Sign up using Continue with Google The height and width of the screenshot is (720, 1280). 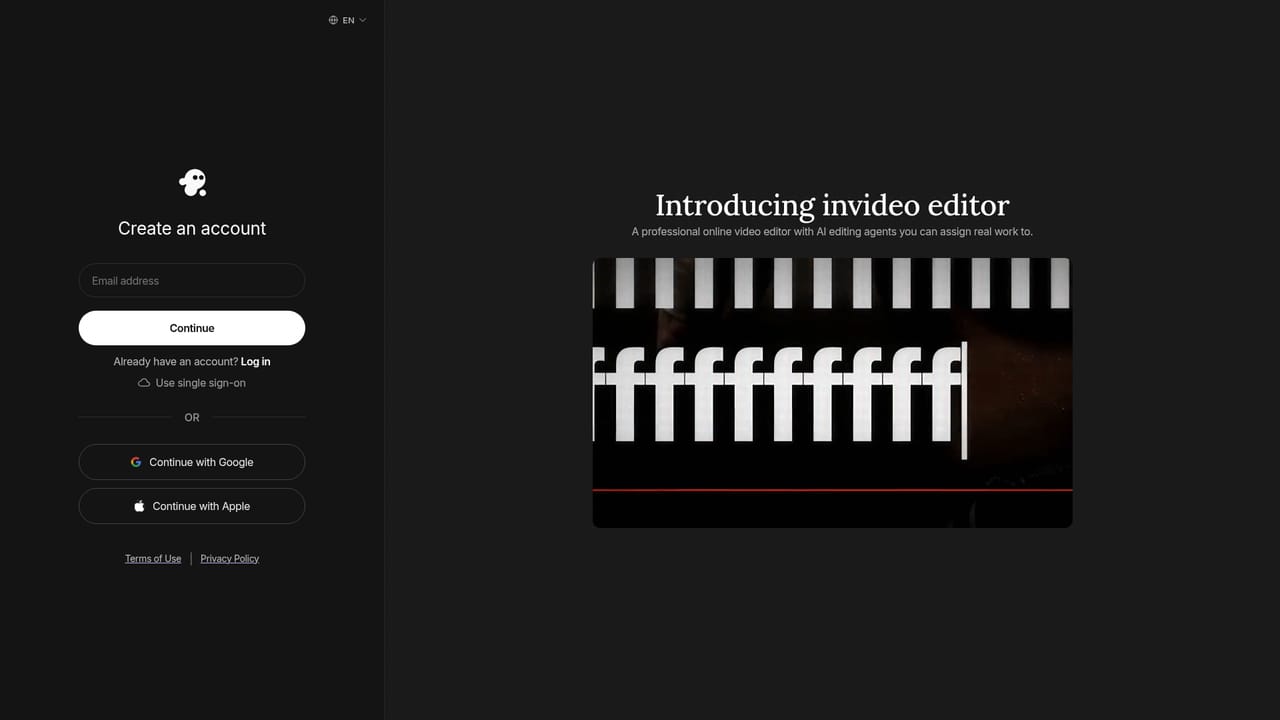tap(192, 462)
